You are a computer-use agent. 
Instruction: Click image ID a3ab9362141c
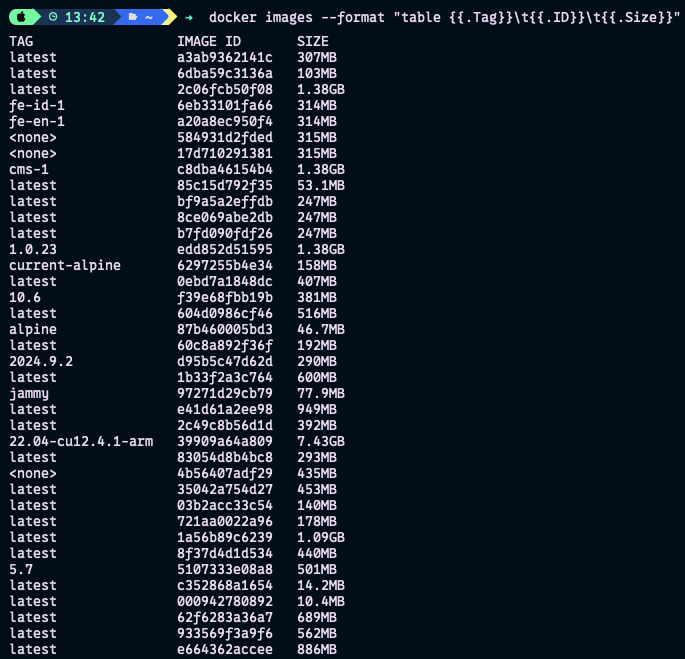pos(224,57)
